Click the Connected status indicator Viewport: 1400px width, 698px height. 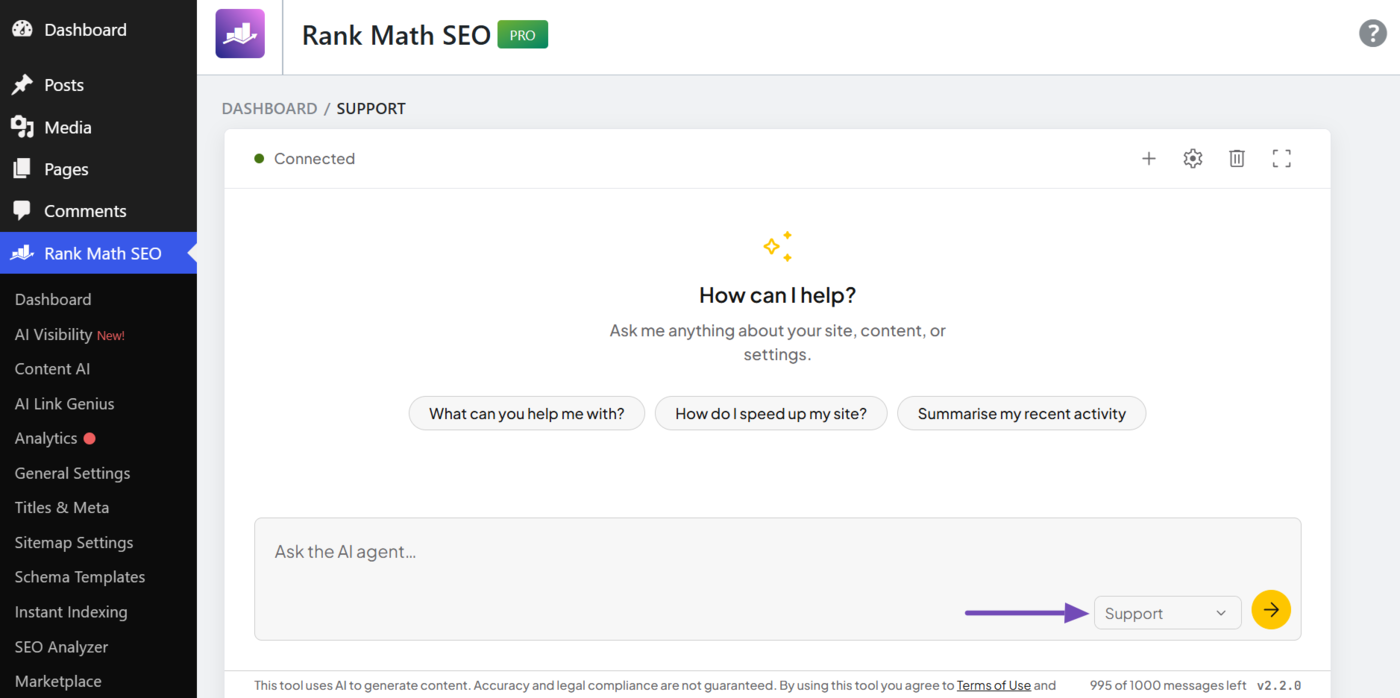tap(304, 158)
